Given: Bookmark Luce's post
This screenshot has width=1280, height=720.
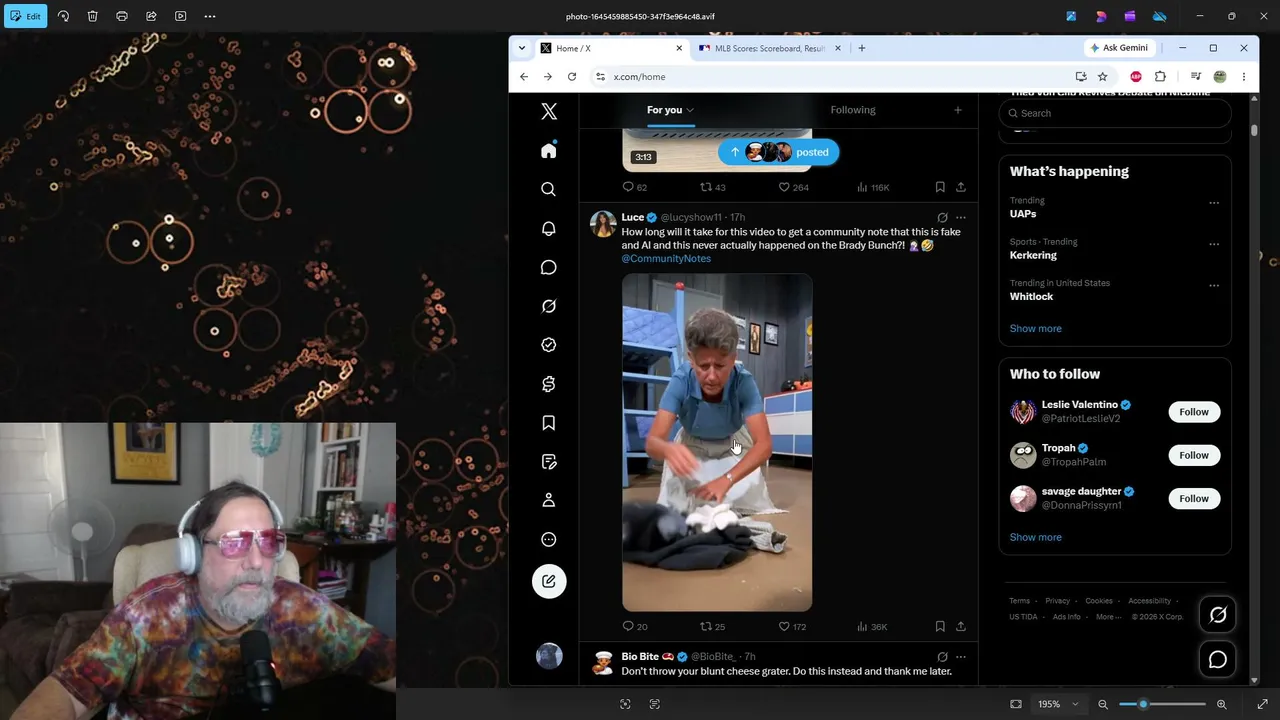Looking at the screenshot, I should point(940,627).
